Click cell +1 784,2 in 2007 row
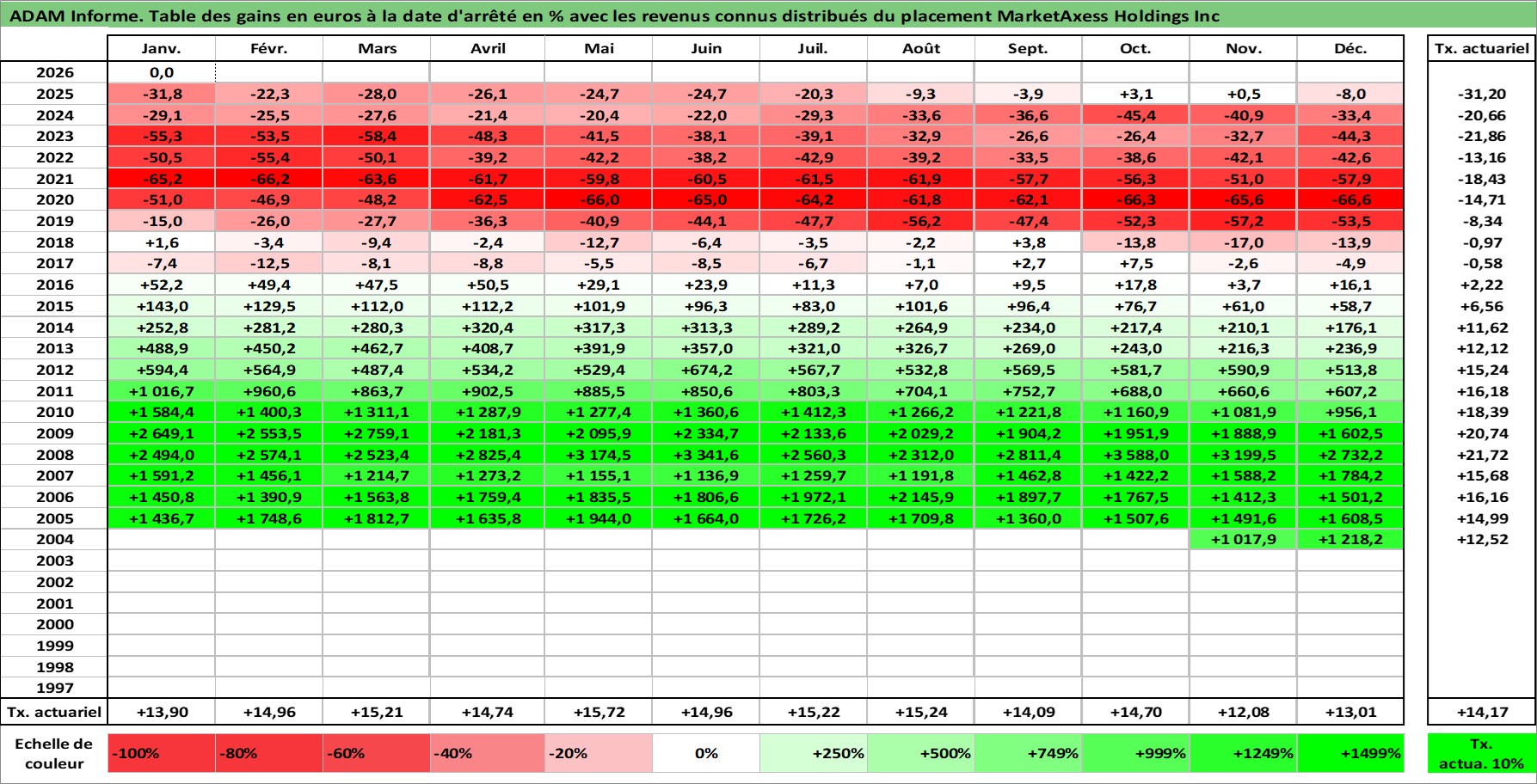The image size is (1537, 784). 1350,475
